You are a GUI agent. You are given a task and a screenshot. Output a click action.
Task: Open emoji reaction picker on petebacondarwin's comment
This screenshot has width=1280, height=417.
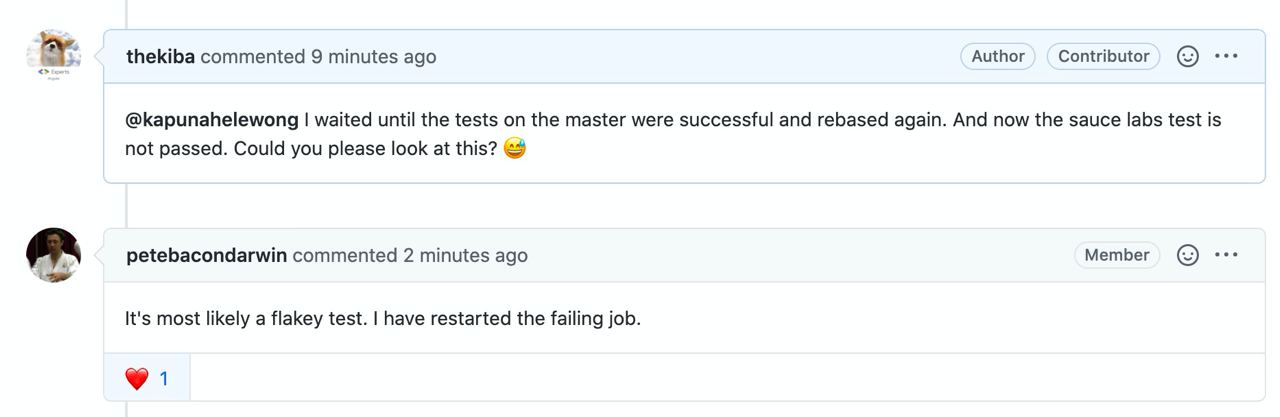point(1187,255)
